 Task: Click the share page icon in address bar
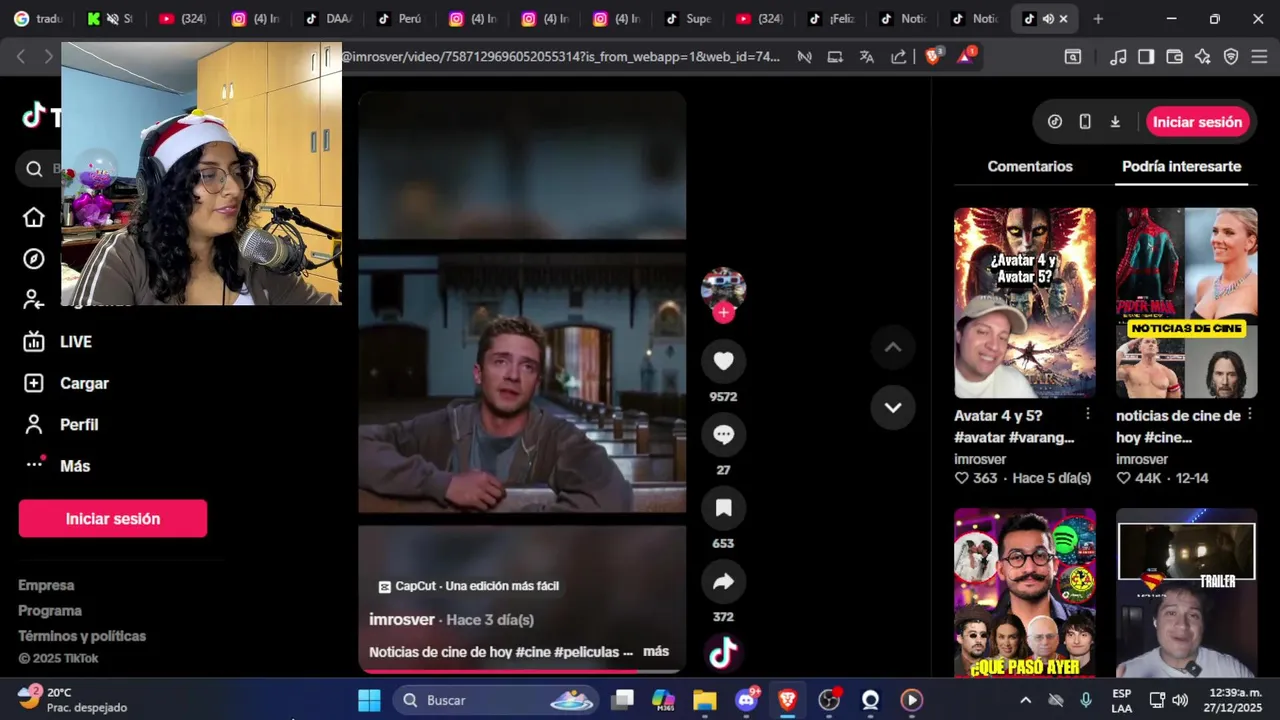(898, 57)
